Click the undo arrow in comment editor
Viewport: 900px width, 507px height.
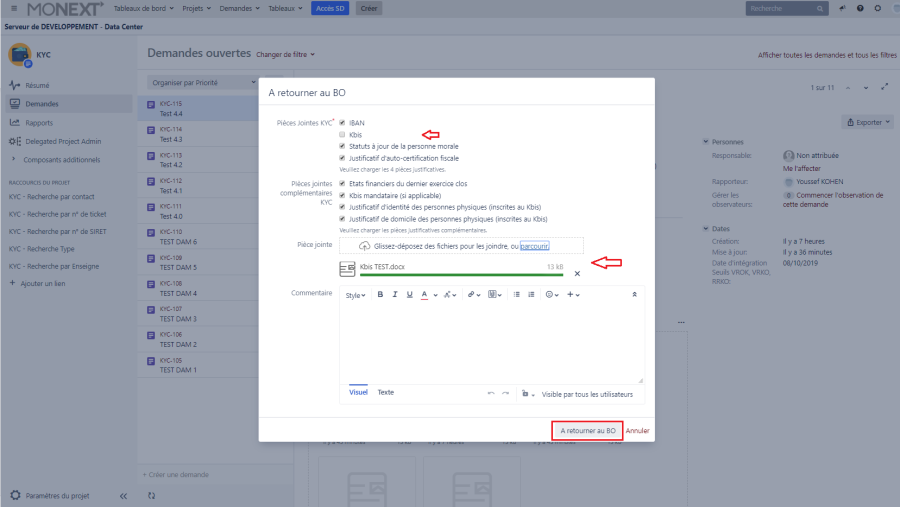pyautogui.click(x=491, y=394)
